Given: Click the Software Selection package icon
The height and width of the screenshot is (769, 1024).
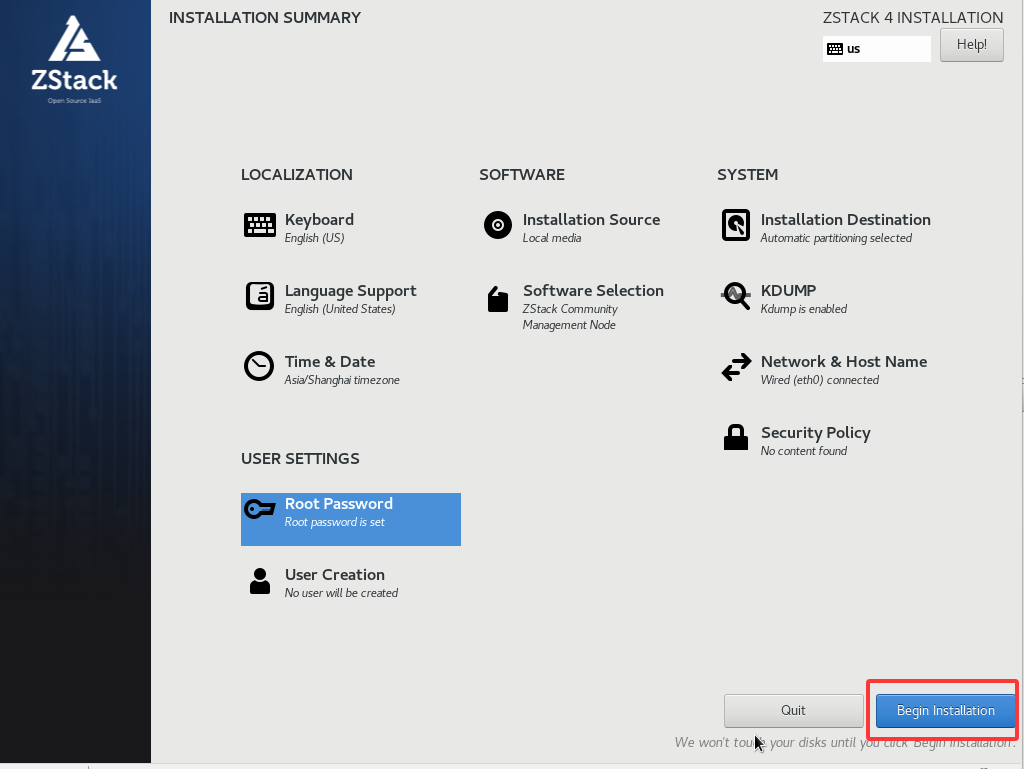Looking at the screenshot, I should coord(498,299).
